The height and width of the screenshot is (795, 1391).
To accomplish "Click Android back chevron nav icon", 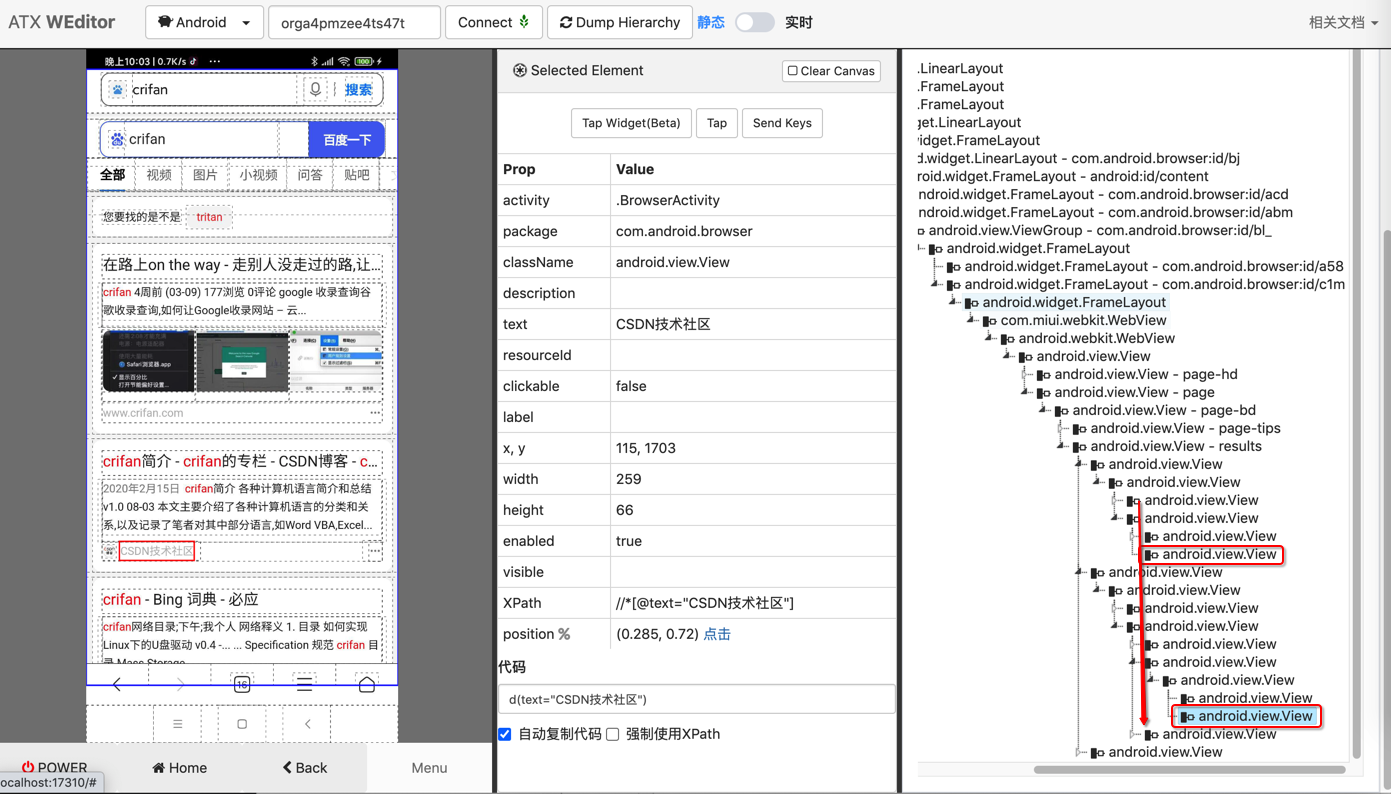I will 307,724.
